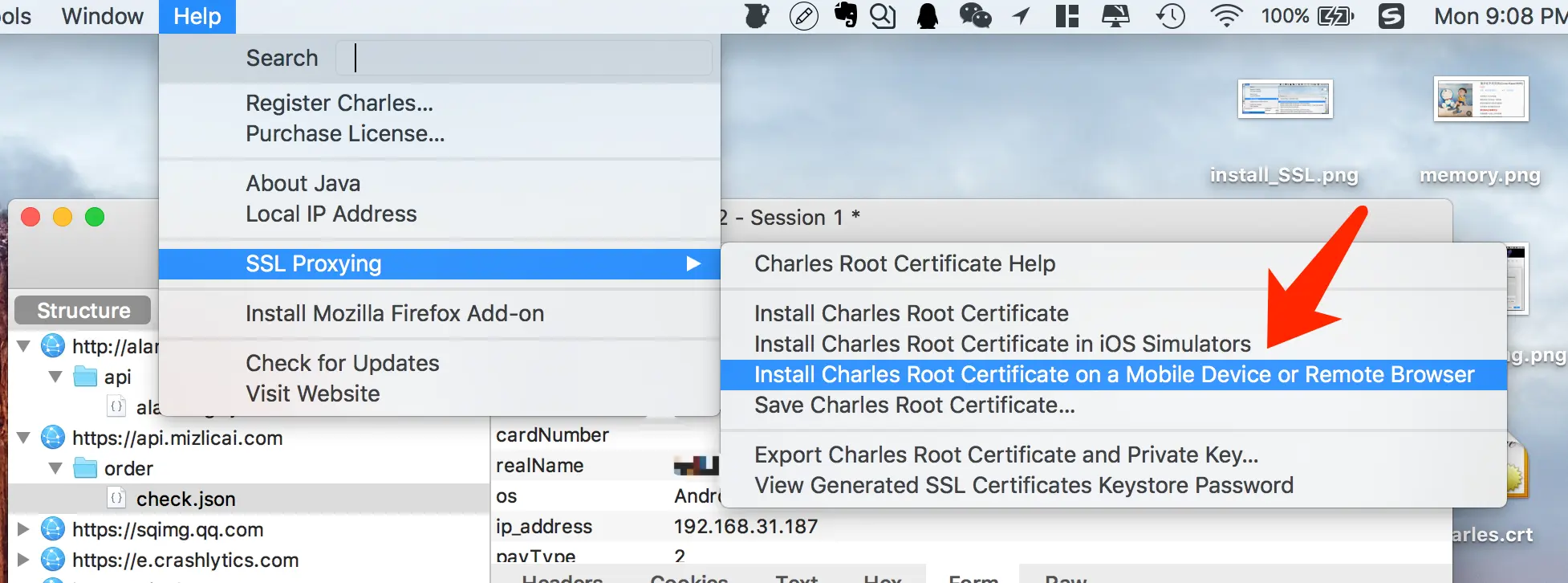This screenshot has width=1568, height=583.
Task: Click the realName form field name
Action: point(539,465)
